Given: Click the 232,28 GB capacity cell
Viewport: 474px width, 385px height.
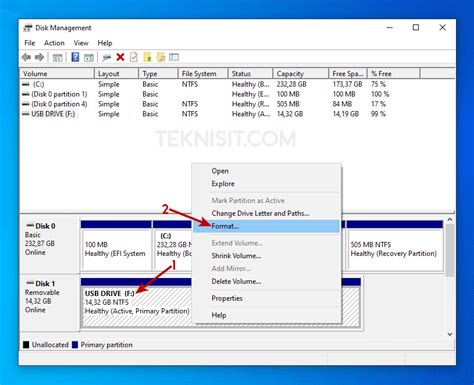Looking at the screenshot, I should click(x=291, y=84).
